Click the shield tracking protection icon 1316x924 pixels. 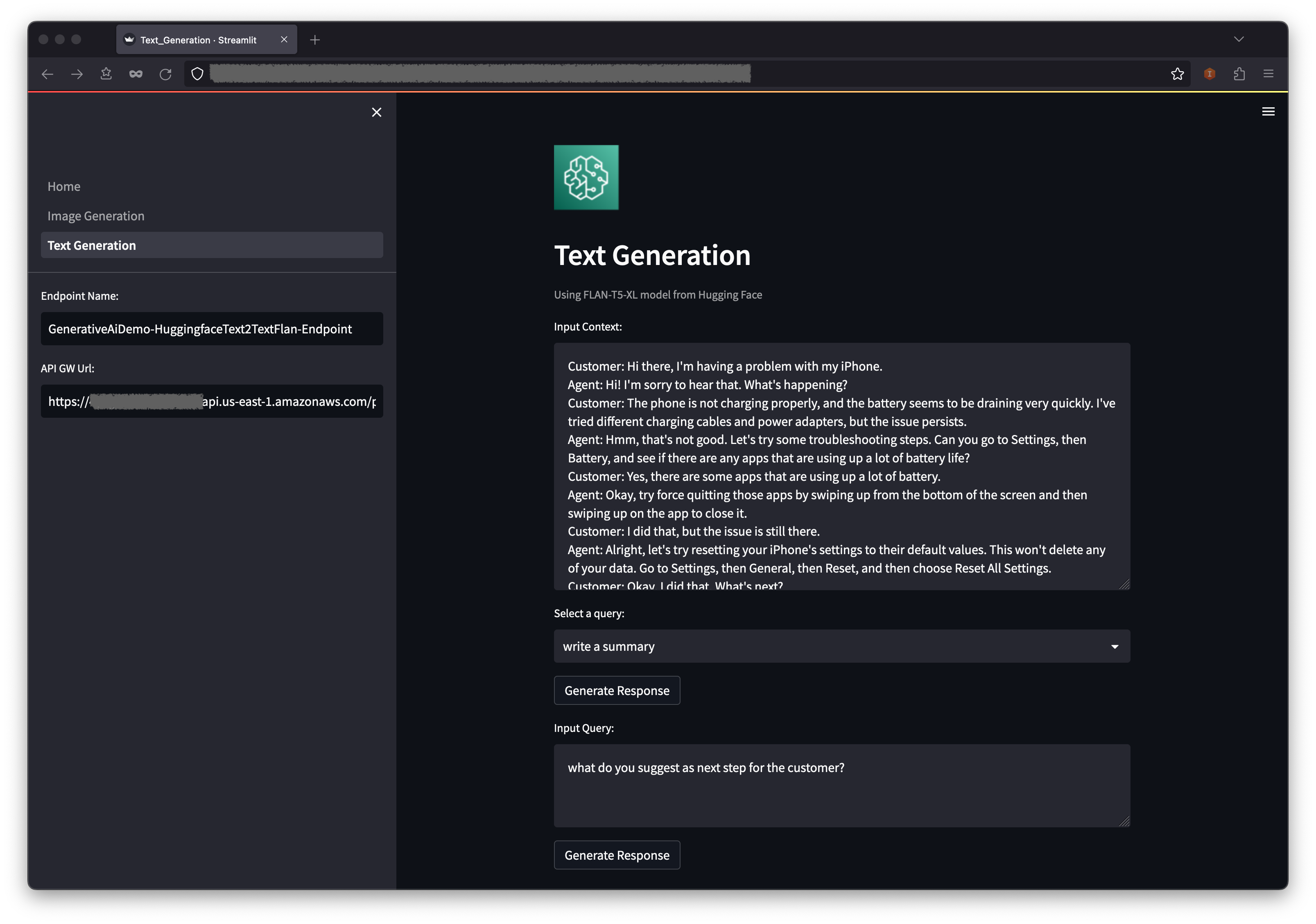point(197,74)
